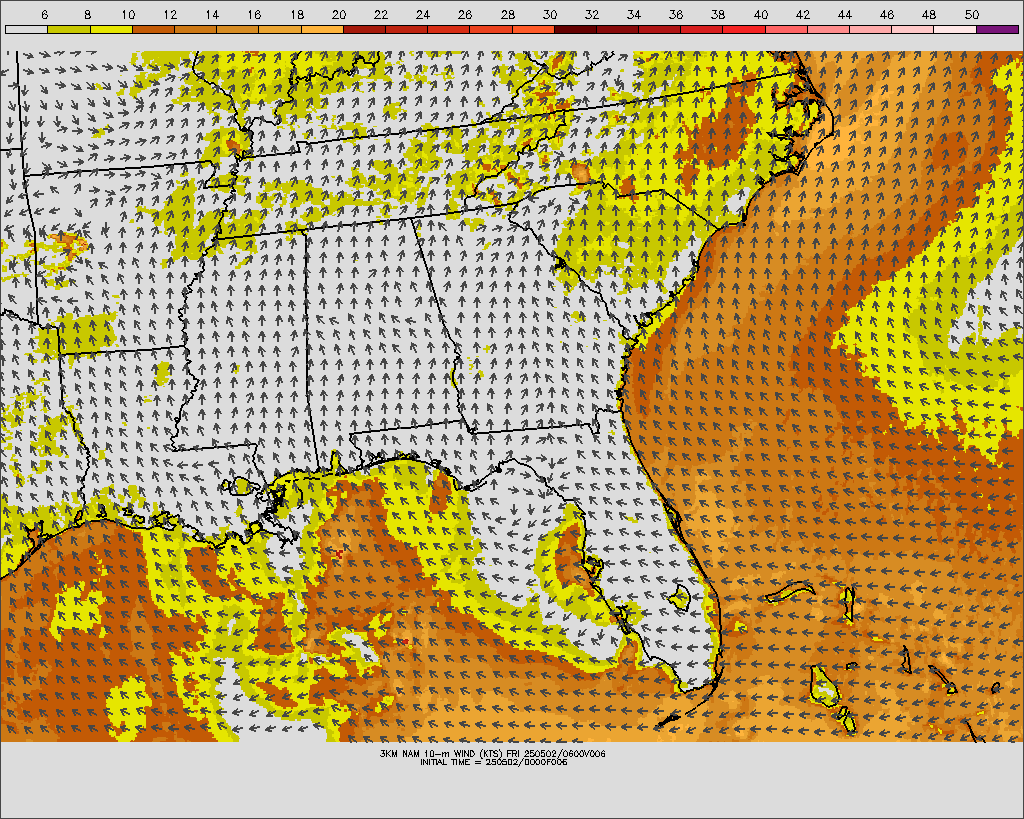Pick the legend label 22

click(x=381, y=14)
